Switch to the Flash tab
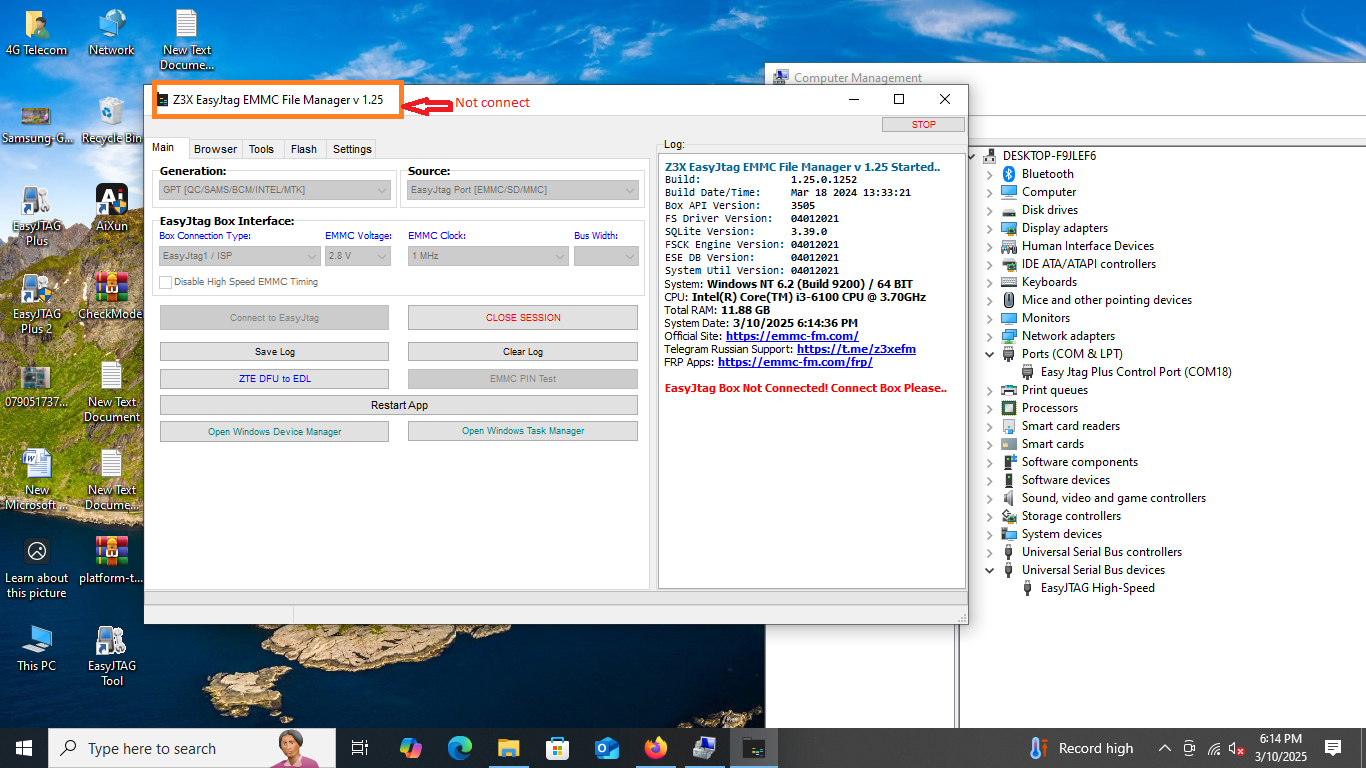1366x768 pixels. (x=304, y=149)
